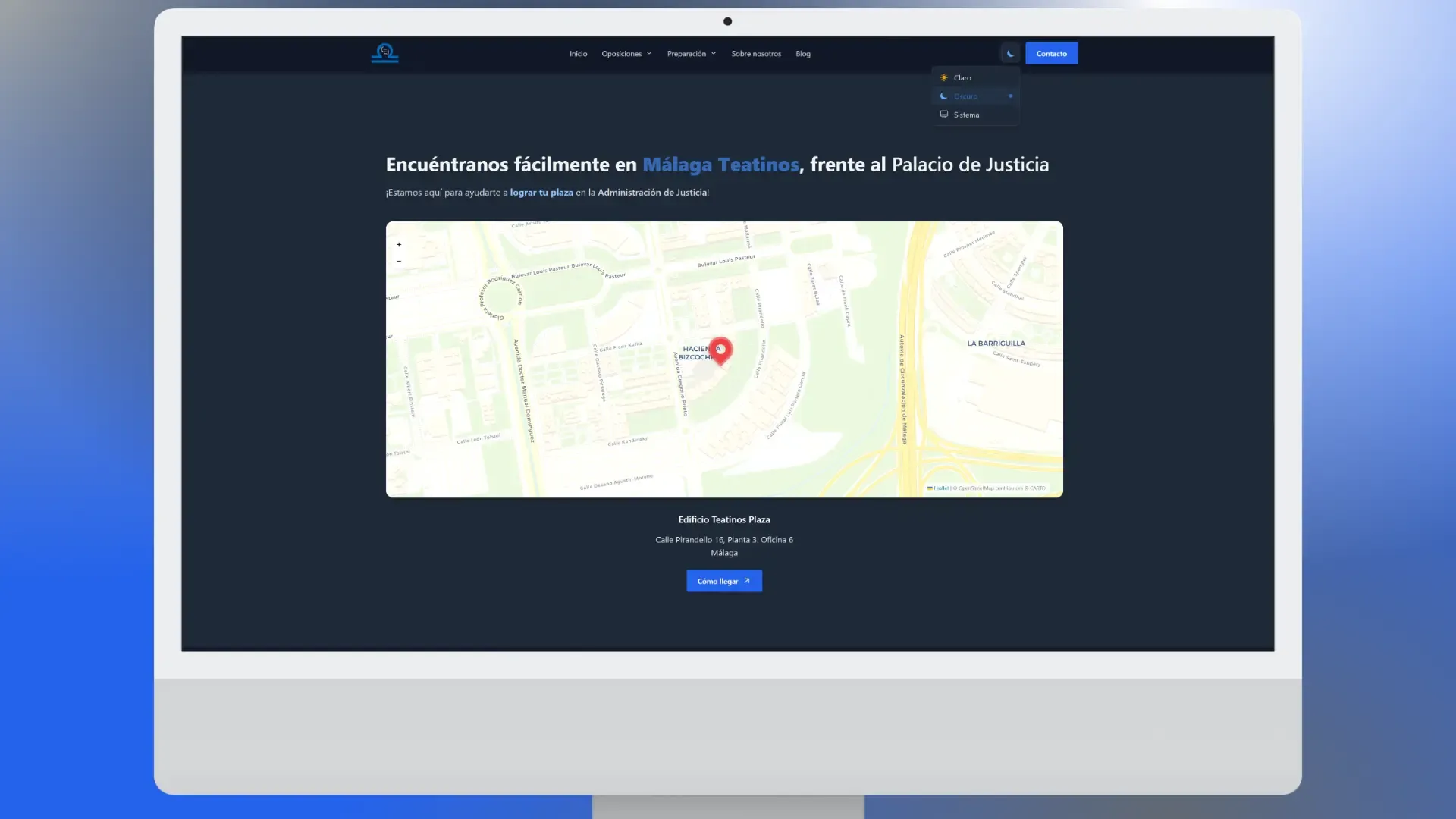This screenshot has width=1456, height=819.
Task: Click the monitor icon next to Sistema
Action: point(944,115)
